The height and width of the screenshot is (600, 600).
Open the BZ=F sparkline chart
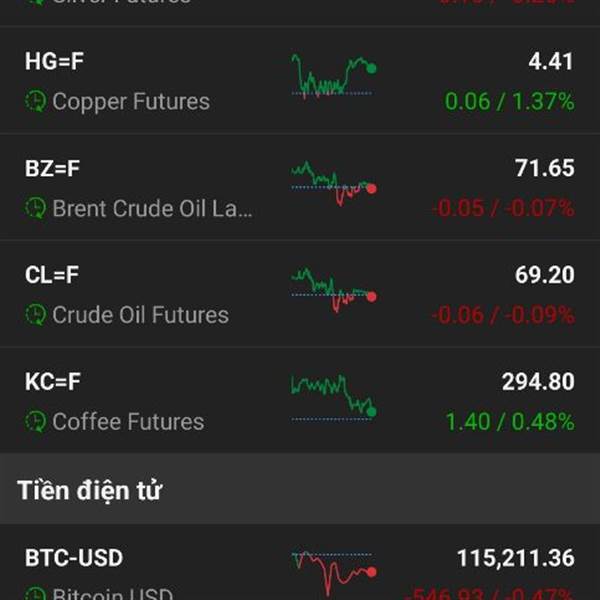point(334,184)
